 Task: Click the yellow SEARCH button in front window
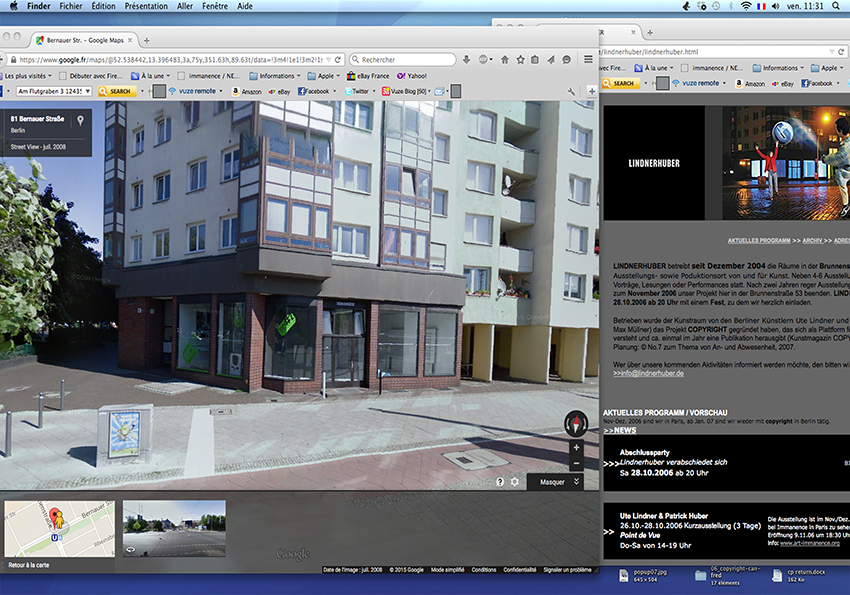coord(115,91)
